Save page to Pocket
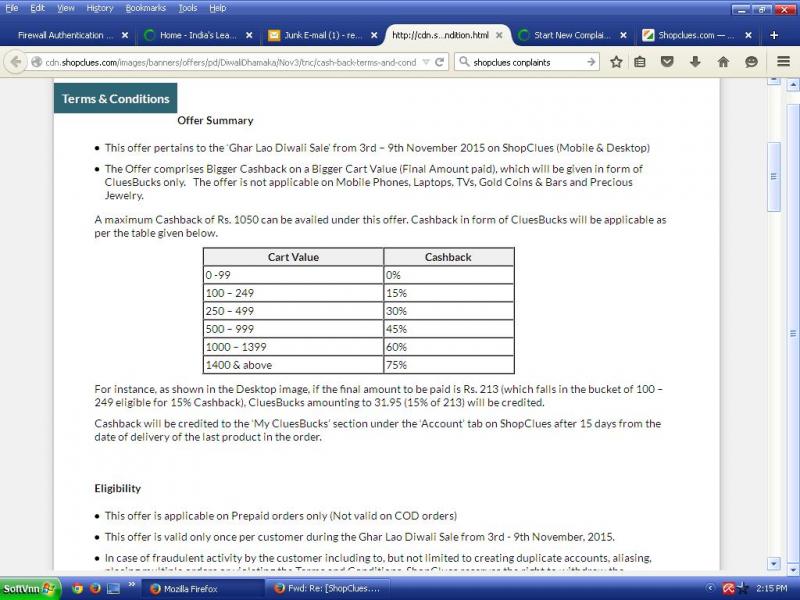The height and width of the screenshot is (600, 800). click(667, 62)
